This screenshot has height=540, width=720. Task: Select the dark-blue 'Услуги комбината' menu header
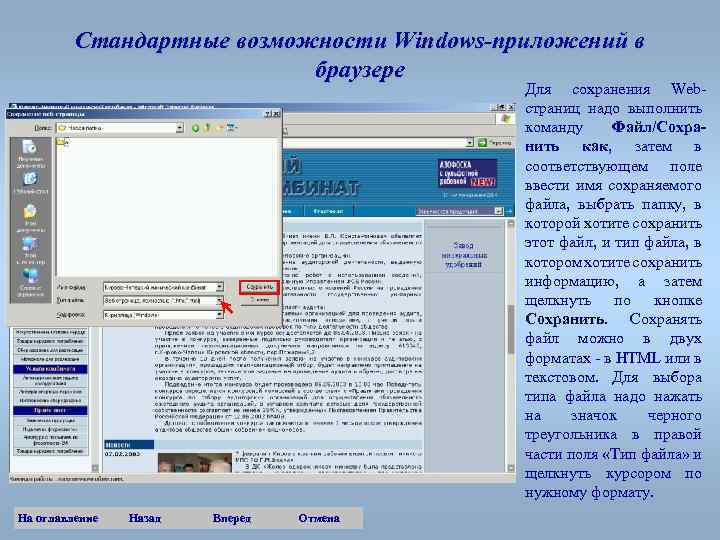pyautogui.click(x=50, y=369)
